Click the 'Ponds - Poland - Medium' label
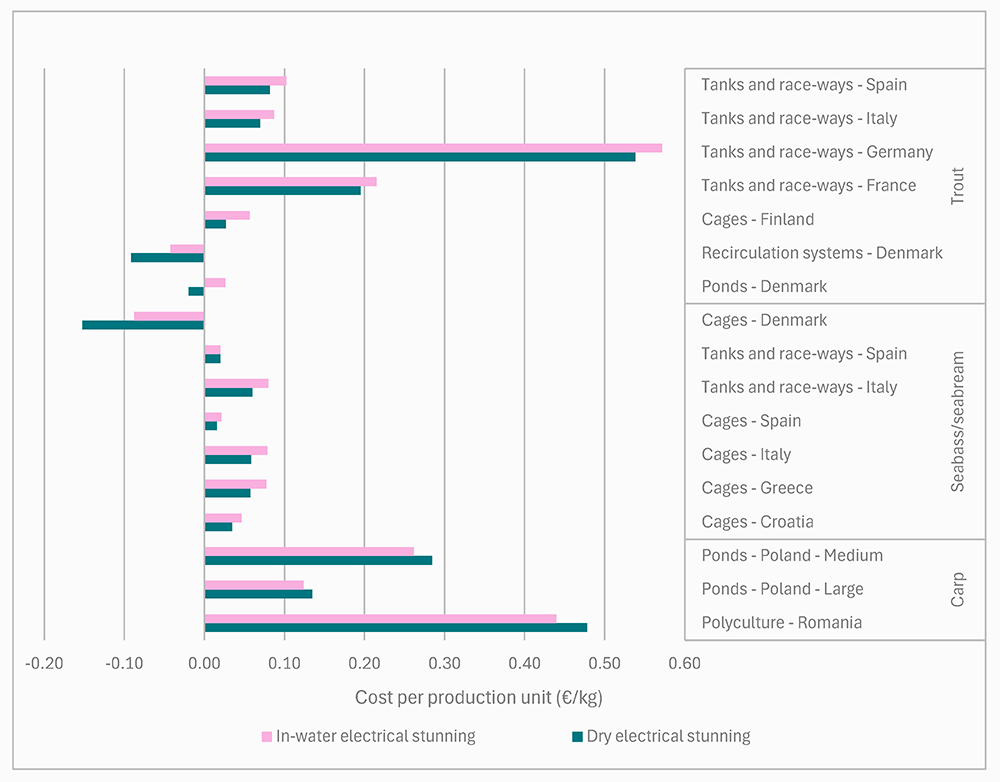 click(x=792, y=555)
